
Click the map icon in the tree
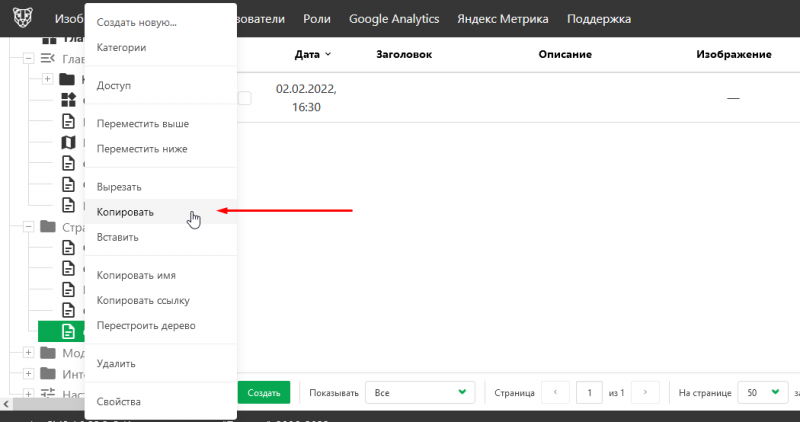(x=69, y=142)
